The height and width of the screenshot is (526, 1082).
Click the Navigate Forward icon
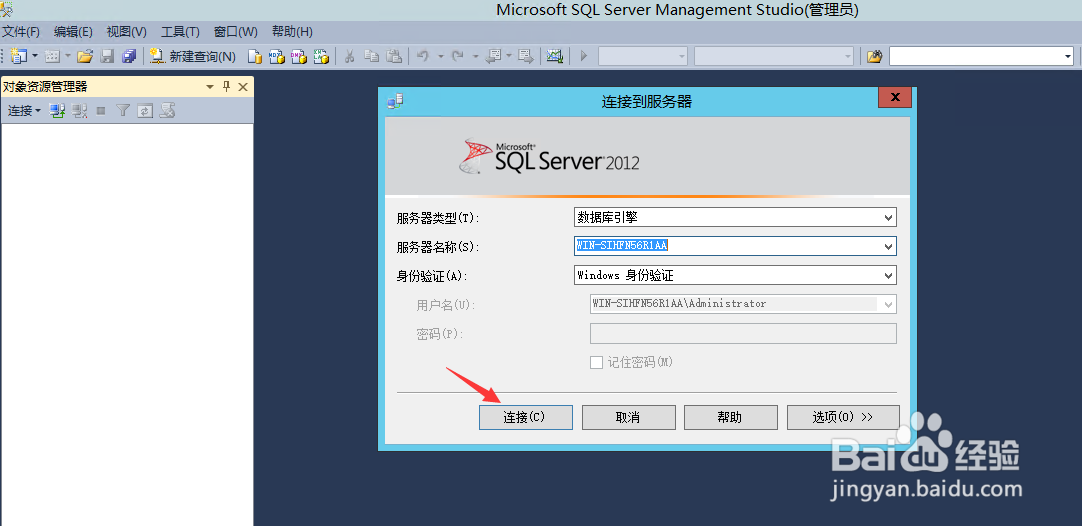pos(526,57)
